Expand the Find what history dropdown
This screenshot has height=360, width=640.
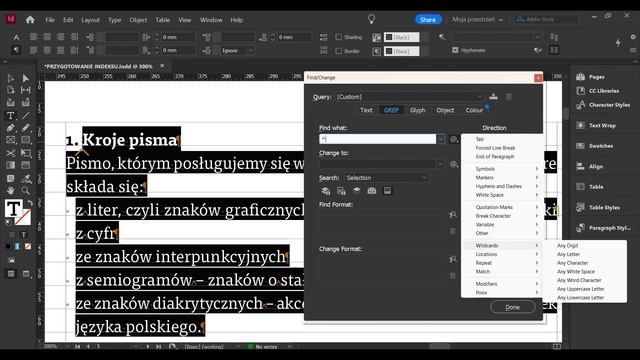(x=440, y=139)
